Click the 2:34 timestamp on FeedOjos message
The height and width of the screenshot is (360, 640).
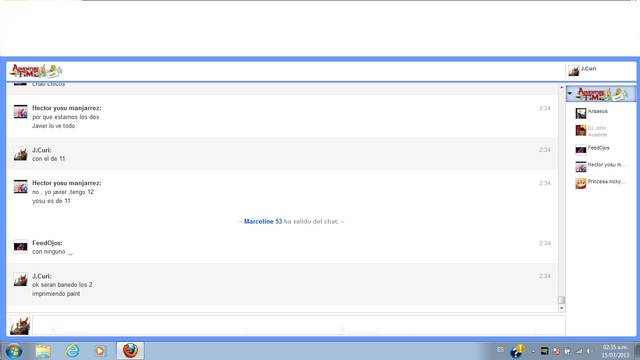[x=544, y=243]
